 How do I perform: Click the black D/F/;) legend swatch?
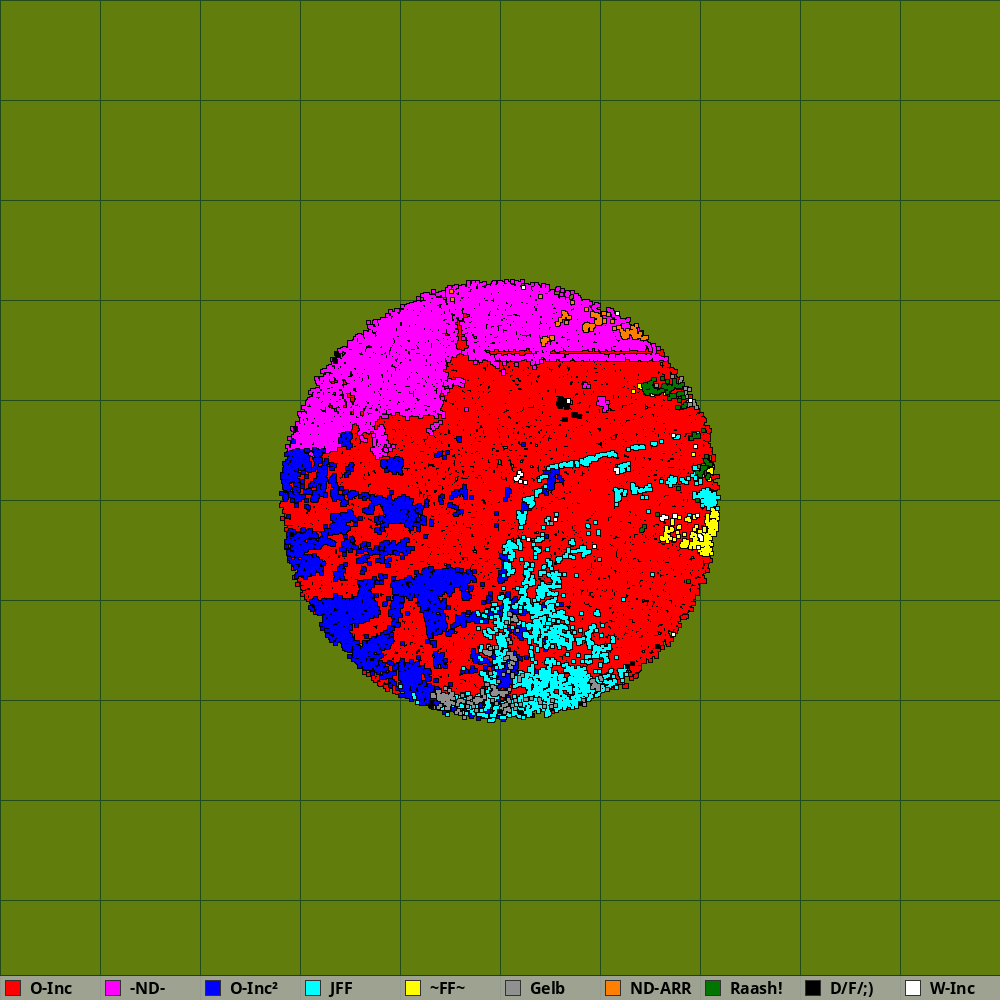[813, 988]
